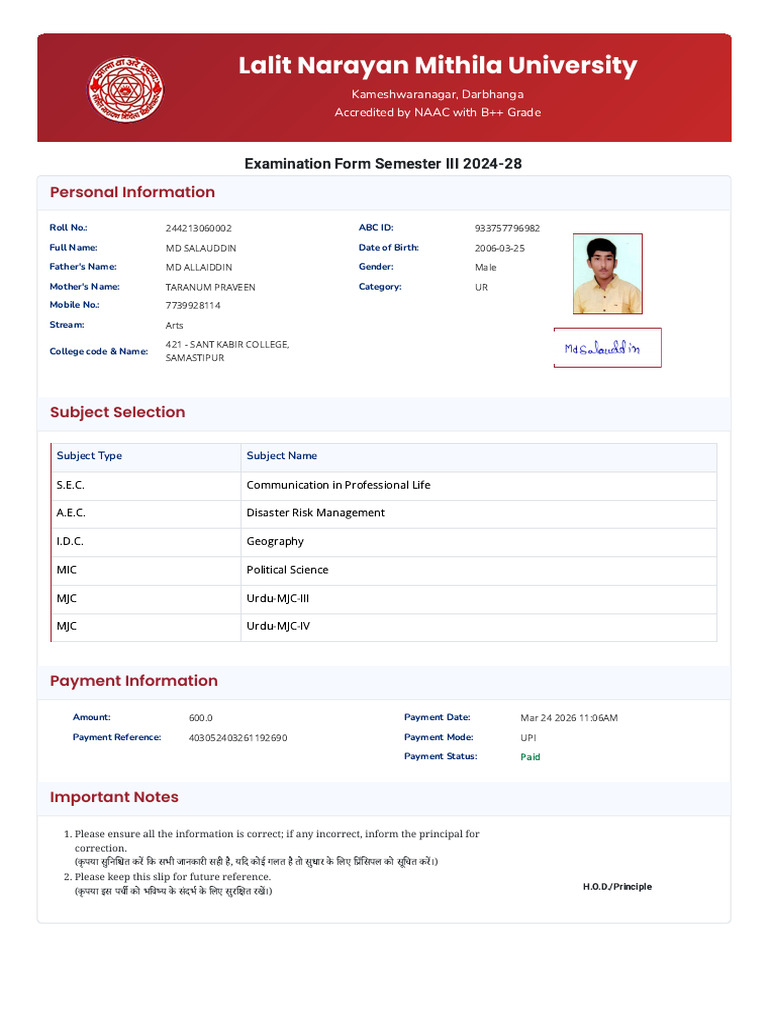
Task: Click college value 421 - SANT KABIR COLLEGE
Action: (227, 351)
